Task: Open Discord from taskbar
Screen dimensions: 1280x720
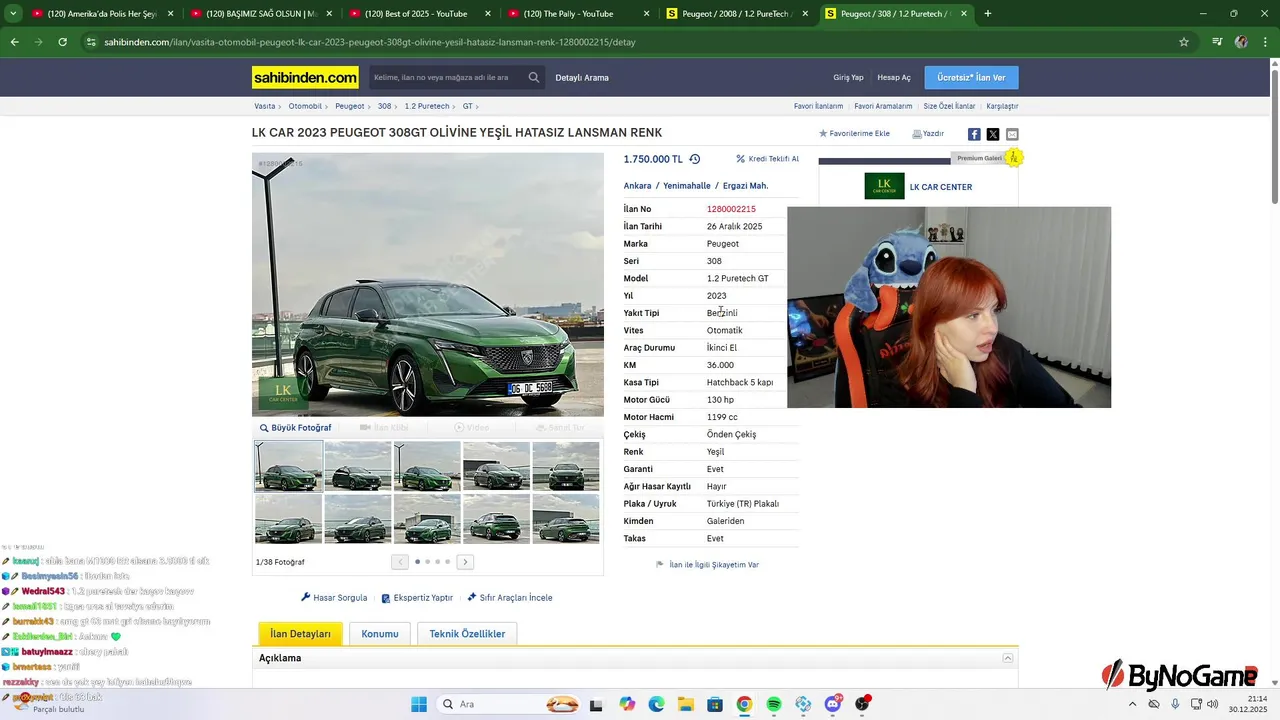Action: point(833,704)
